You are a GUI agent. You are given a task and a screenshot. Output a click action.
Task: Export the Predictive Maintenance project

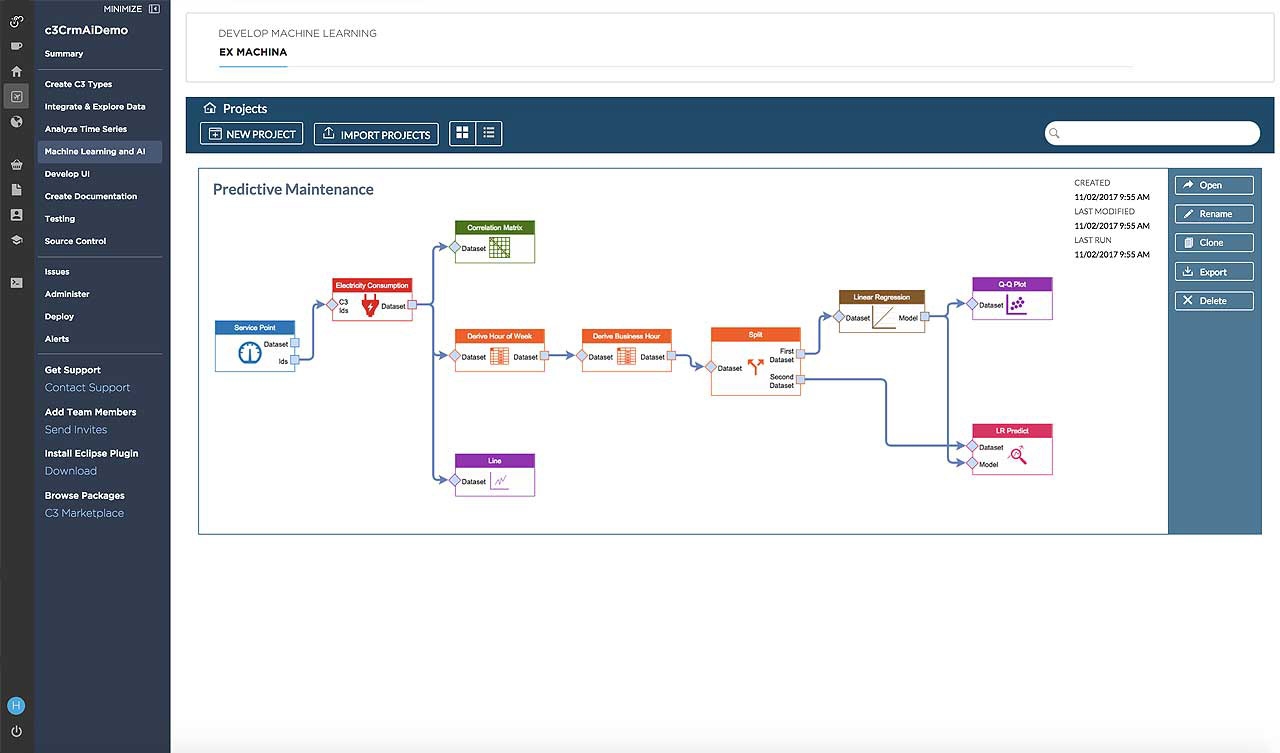pos(1214,271)
